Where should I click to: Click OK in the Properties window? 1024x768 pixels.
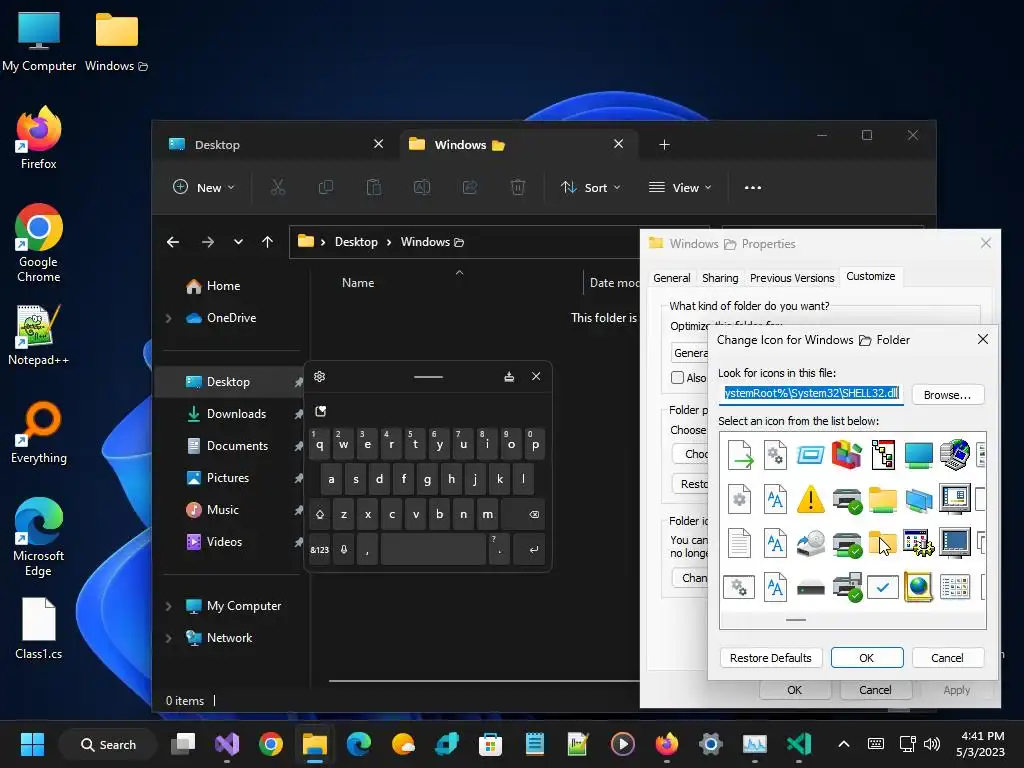click(x=794, y=690)
